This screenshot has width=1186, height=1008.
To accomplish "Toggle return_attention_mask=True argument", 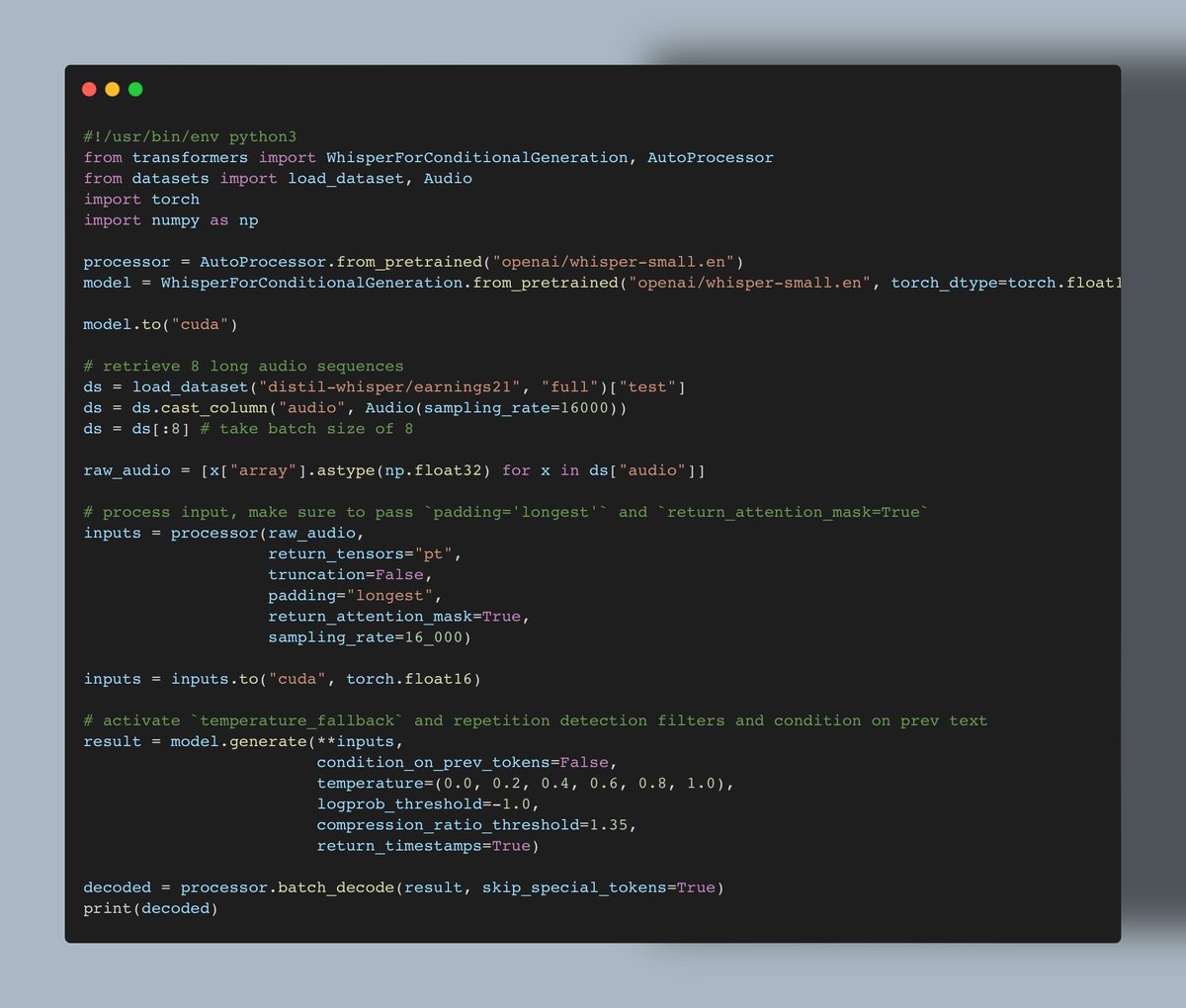I will click(x=396, y=616).
